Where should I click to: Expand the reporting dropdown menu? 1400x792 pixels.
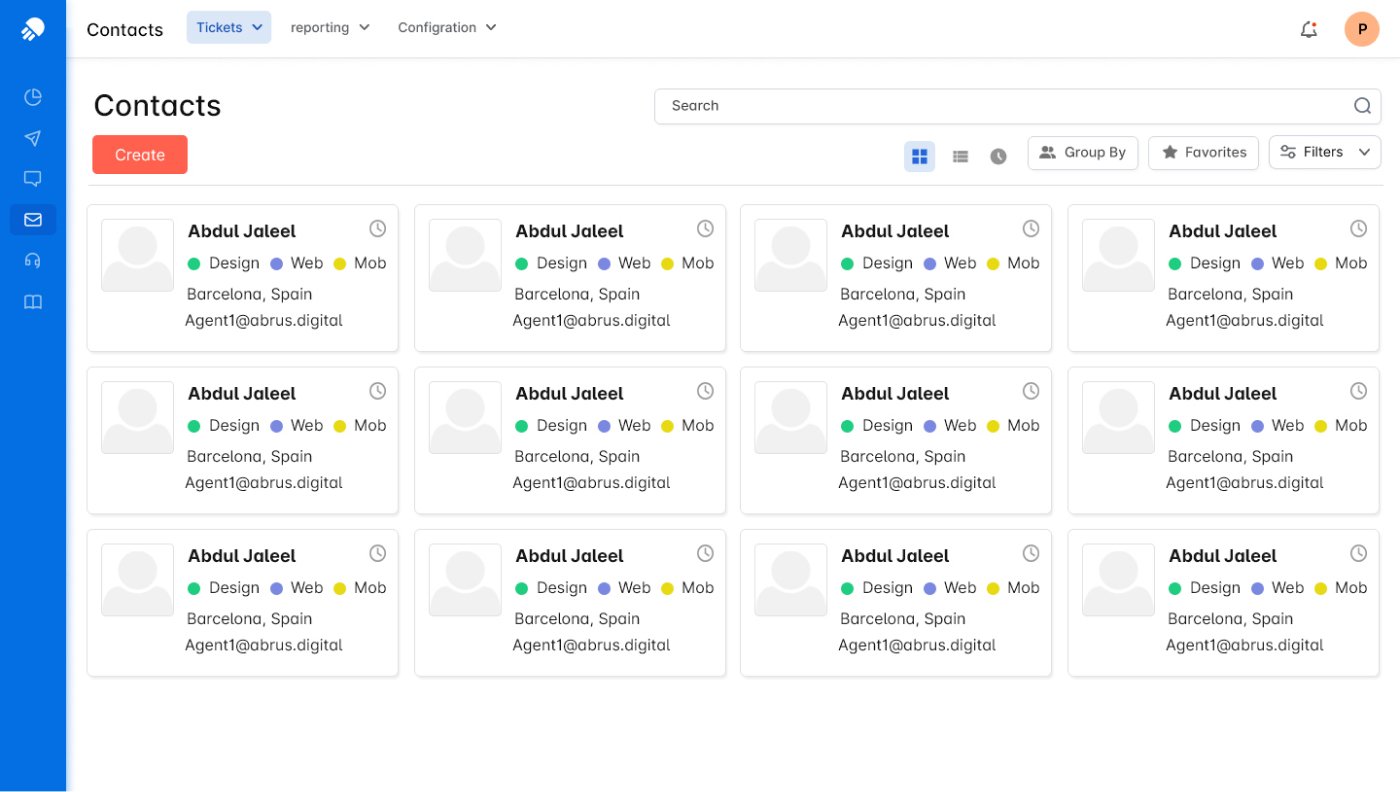click(330, 28)
